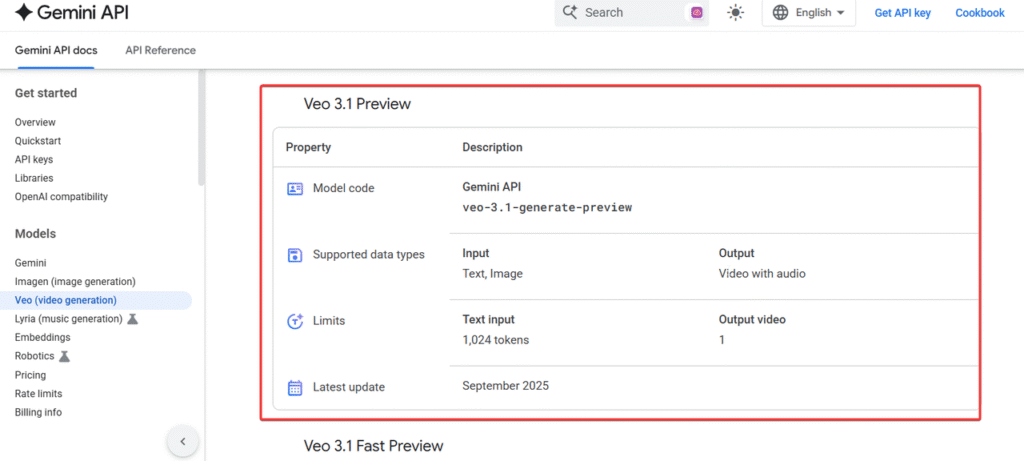This screenshot has height=461, width=1024.
Task: Open the Cookbook link
Action: coord(979,13)
